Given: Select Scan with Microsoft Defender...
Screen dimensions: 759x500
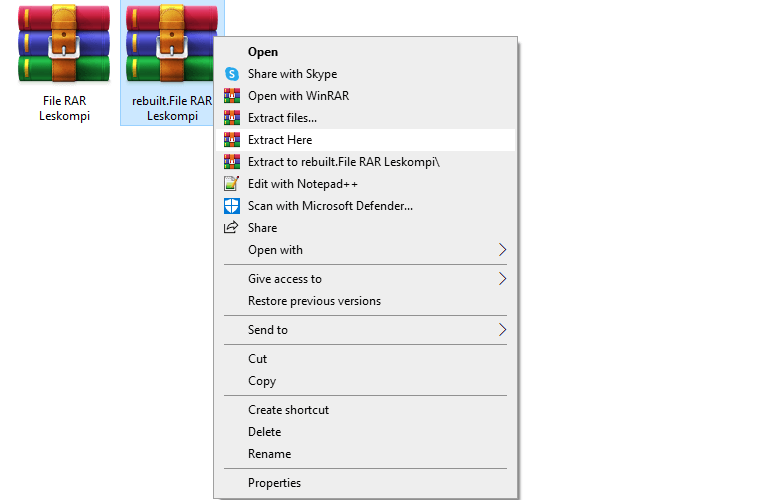Looking at the screenshot, I should [x=366, y=206].
